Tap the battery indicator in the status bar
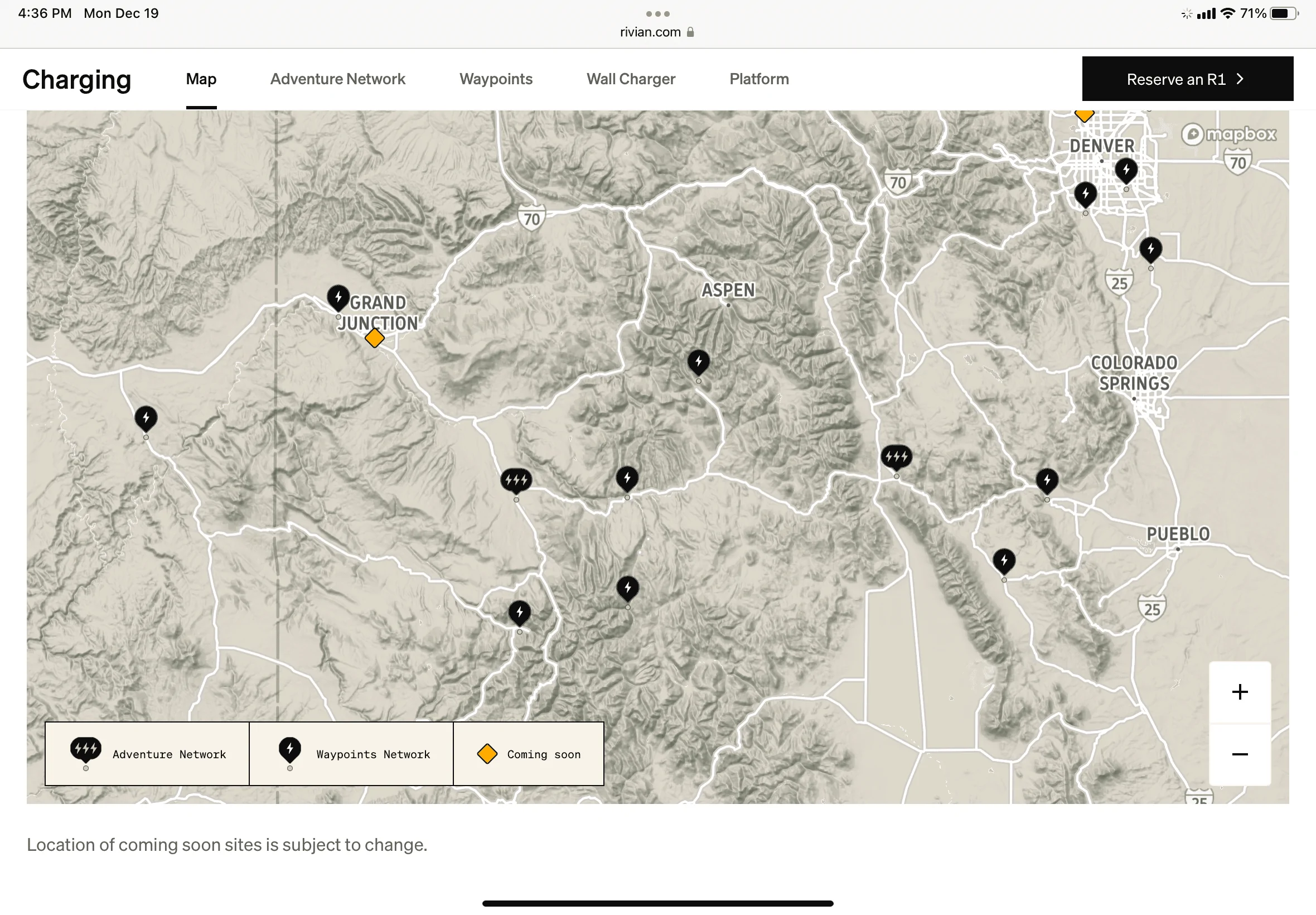Screen dimensions: 1316x915 [x=1284, y=13]
